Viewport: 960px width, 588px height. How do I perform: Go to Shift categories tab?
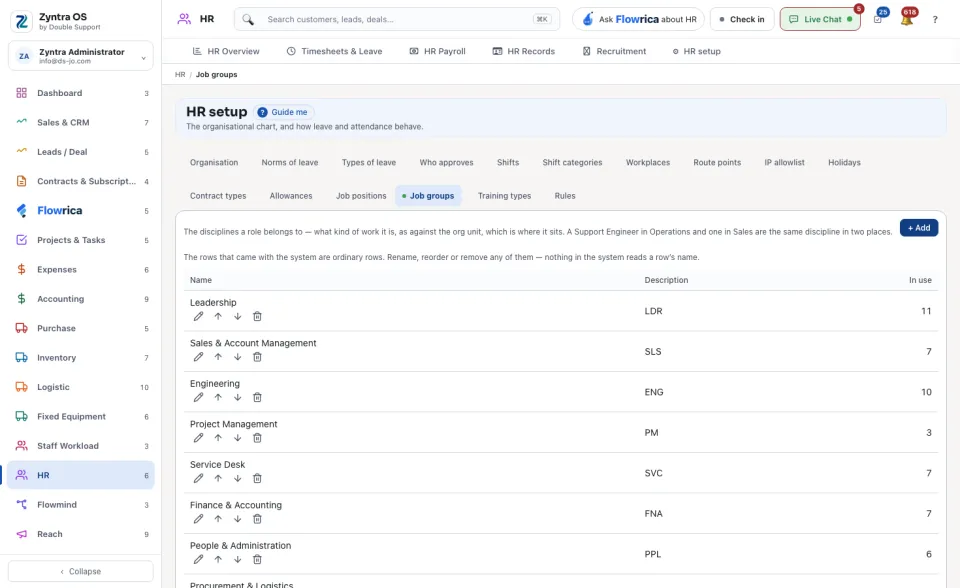pos(572,162)
